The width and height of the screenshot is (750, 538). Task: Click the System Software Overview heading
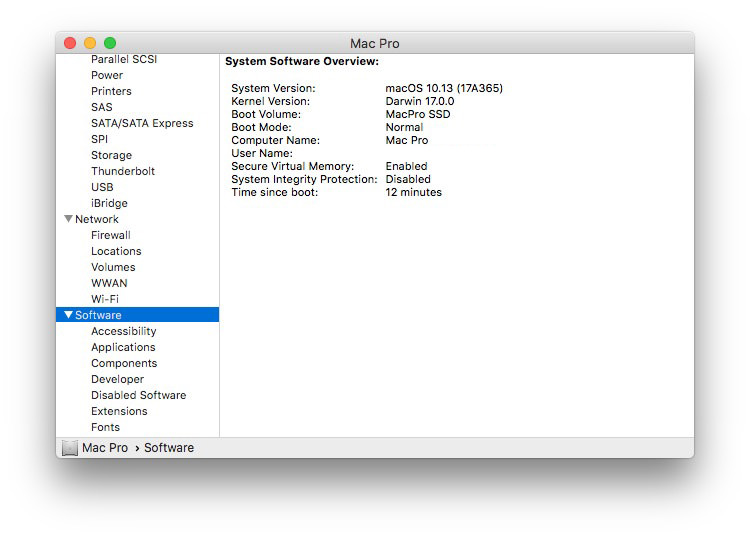click(302, 62)
